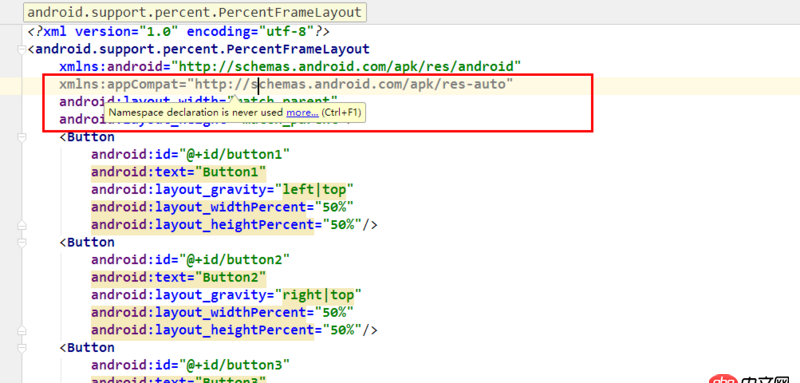Click the android:text="Button2" attribute
Viewport: 800px width, 383px height.
179,277
